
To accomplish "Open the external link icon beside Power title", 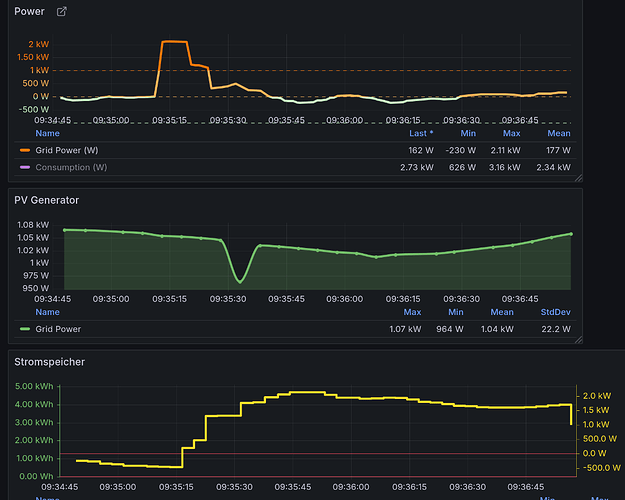I will [62, 12].
